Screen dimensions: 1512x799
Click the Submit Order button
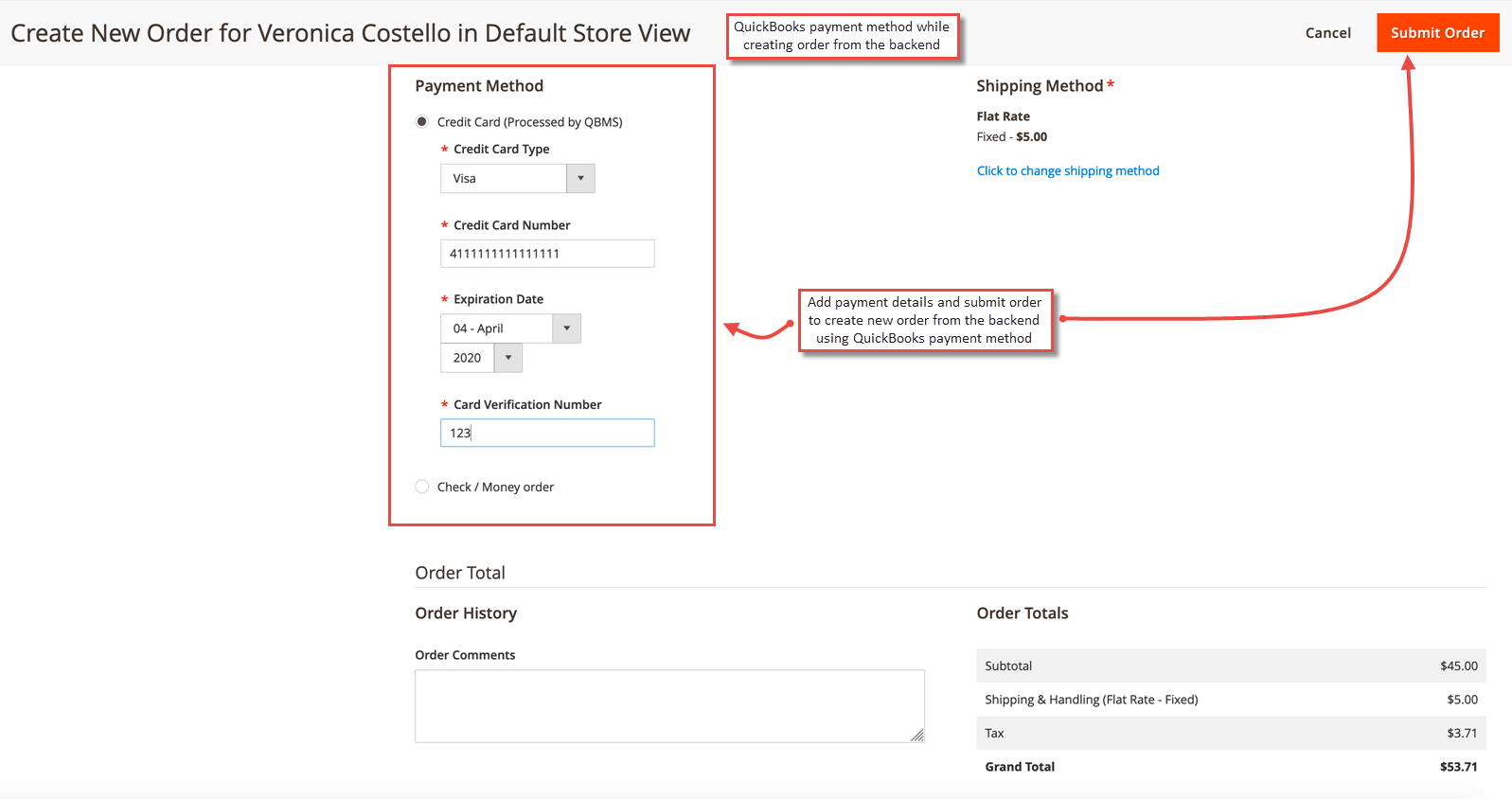point(1437,32)
